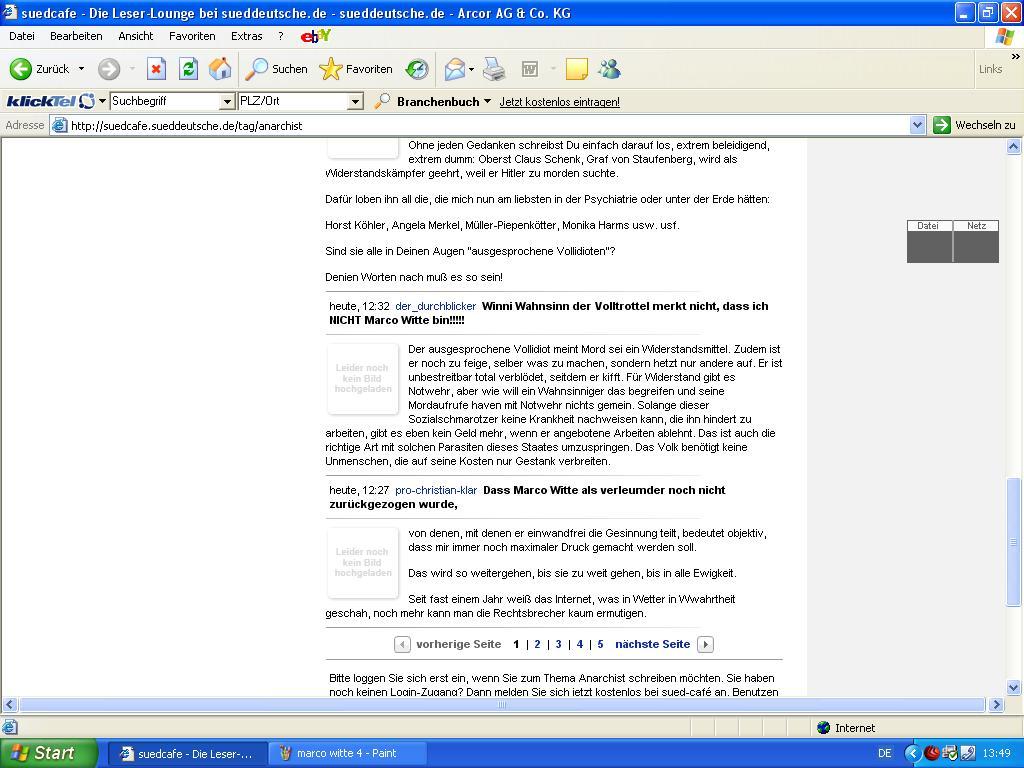The width and height of the screenshot is (1024, 768).
Task: Go to the home page icon
Action: point(220,69)
